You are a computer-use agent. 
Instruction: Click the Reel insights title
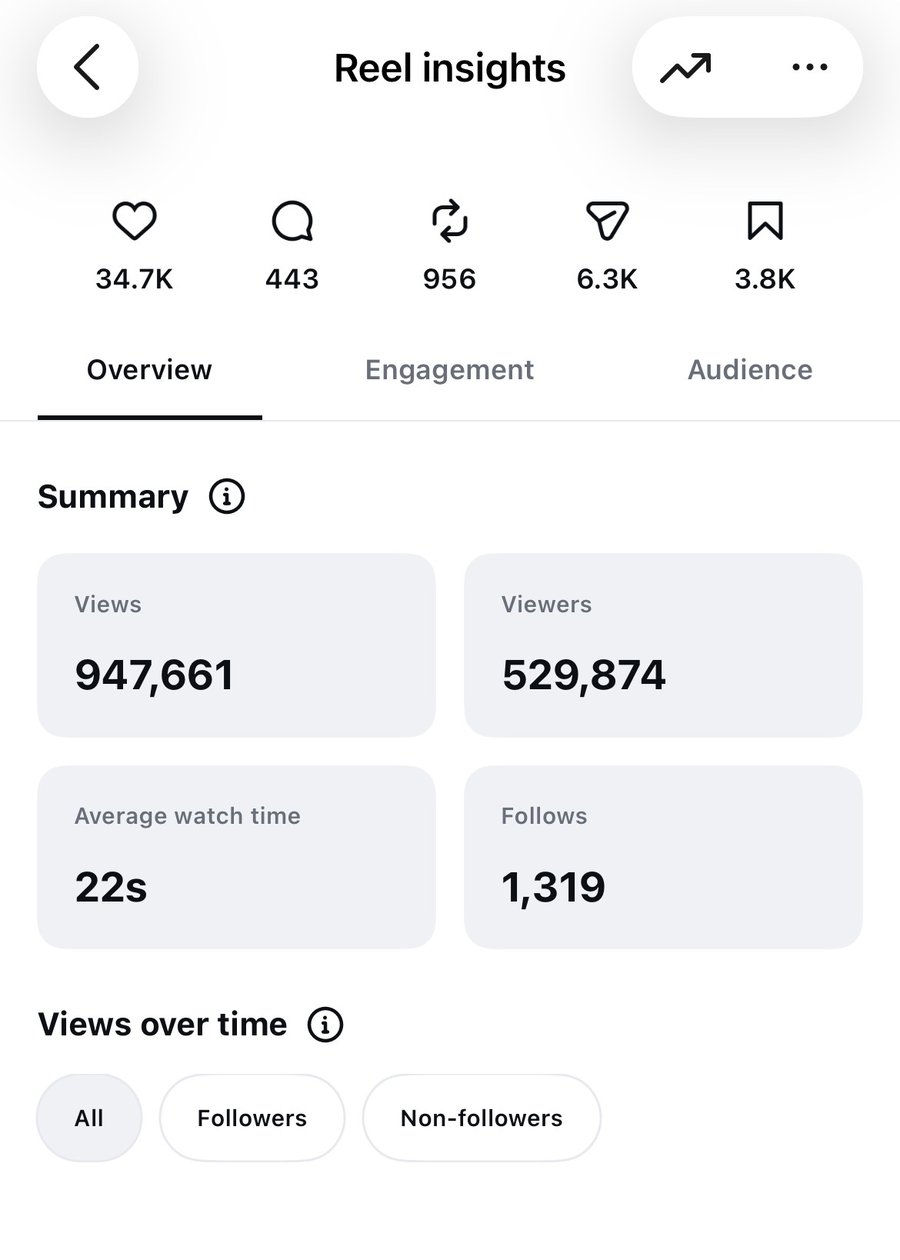click(450, 68)
